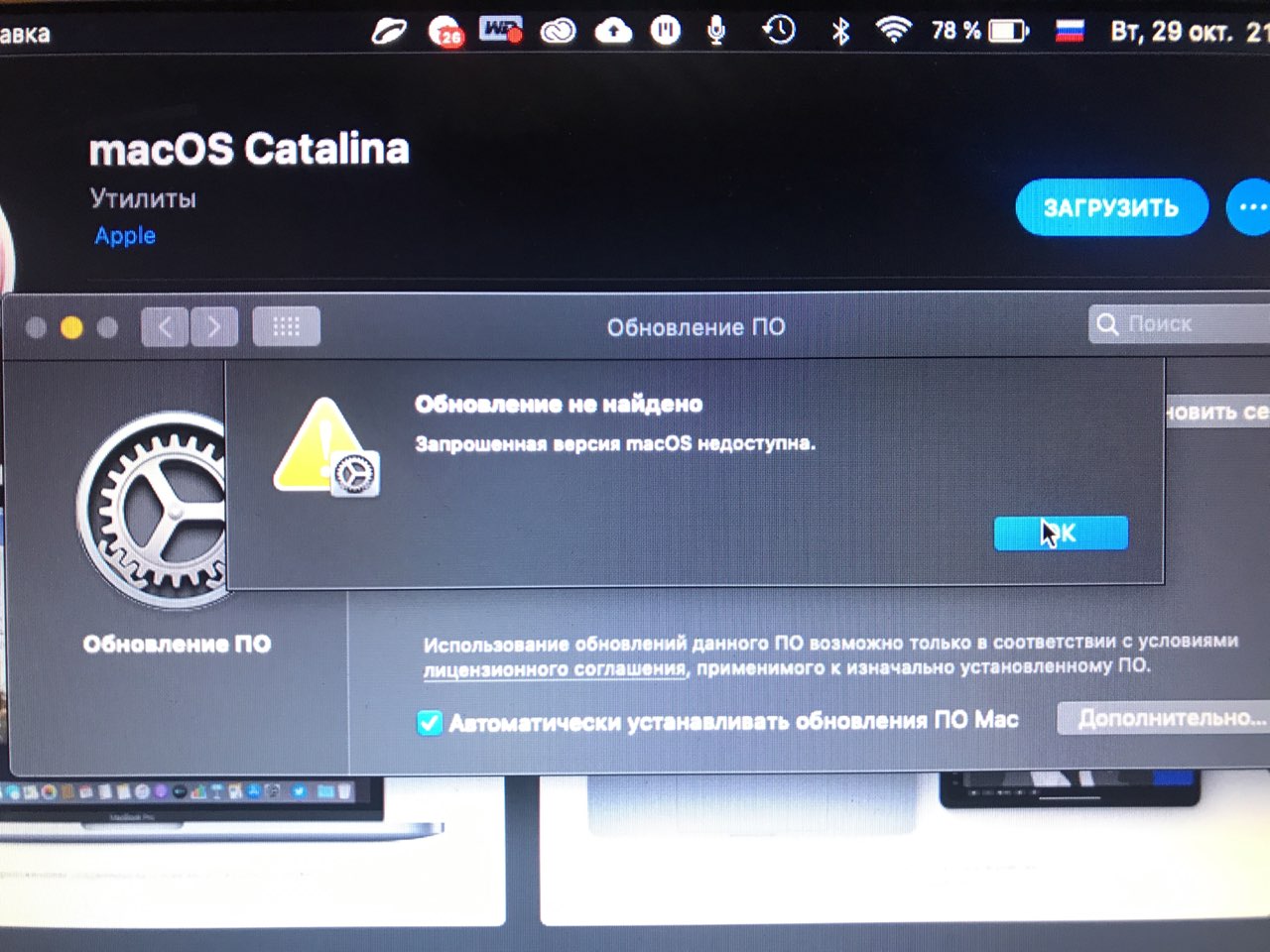Click the Обновление не найдено heading

coord(559,404)
